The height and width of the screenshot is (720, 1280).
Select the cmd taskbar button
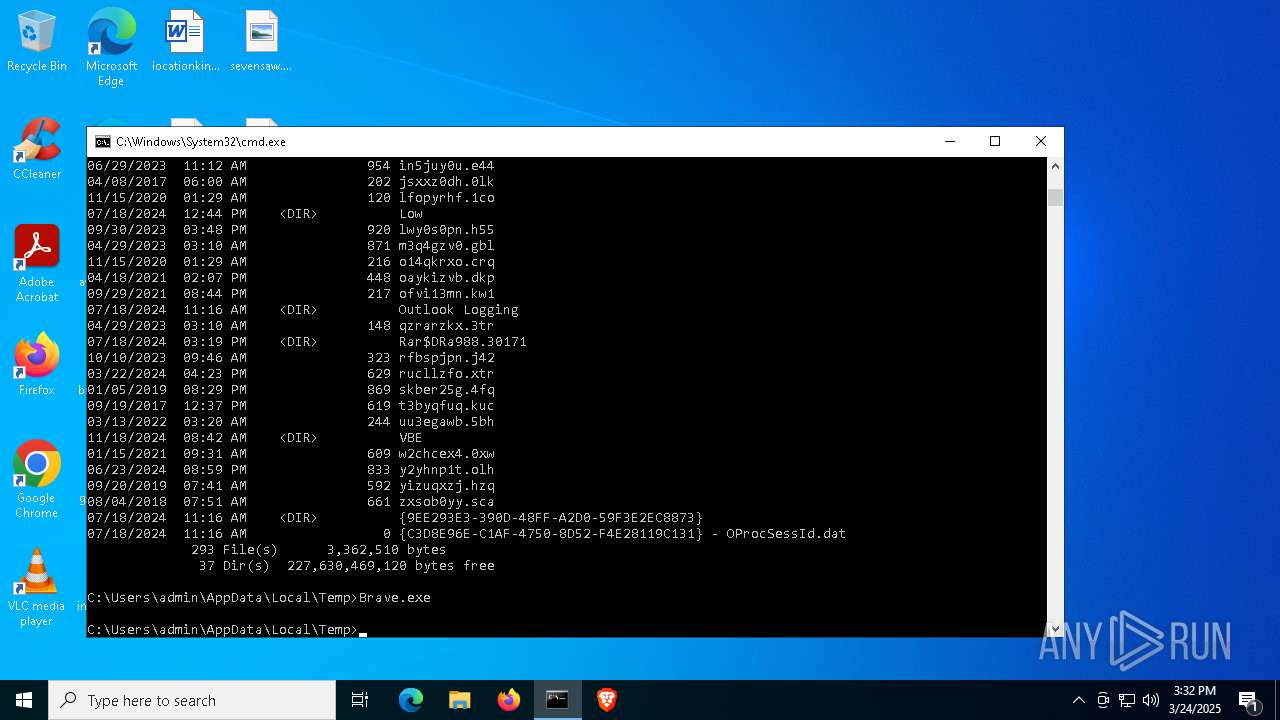click(x=558, y=700)
